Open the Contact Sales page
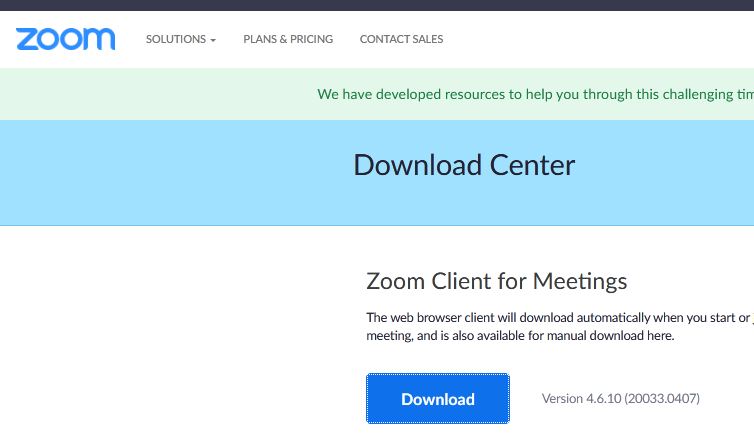The width and height of the screenshot is (754, 448). [x=401, y=39]
